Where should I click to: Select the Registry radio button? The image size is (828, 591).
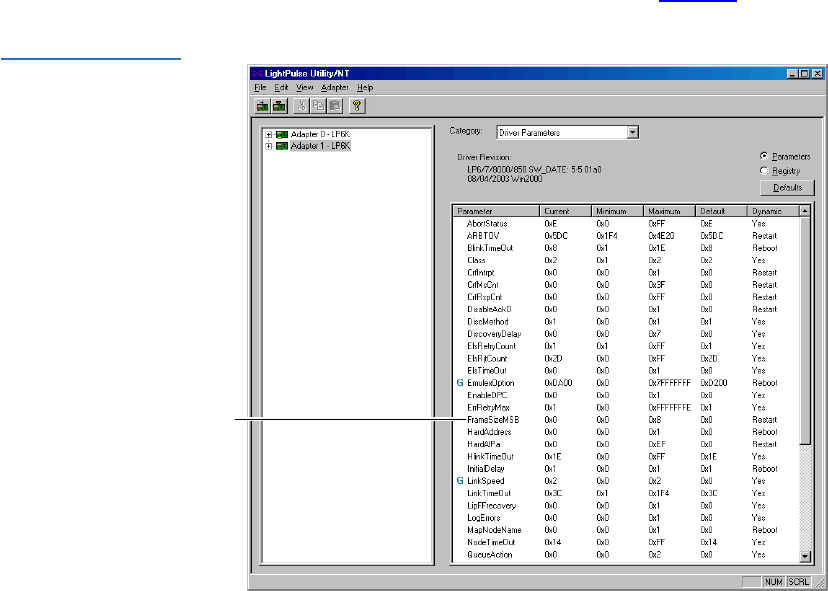tap(764, 171)
